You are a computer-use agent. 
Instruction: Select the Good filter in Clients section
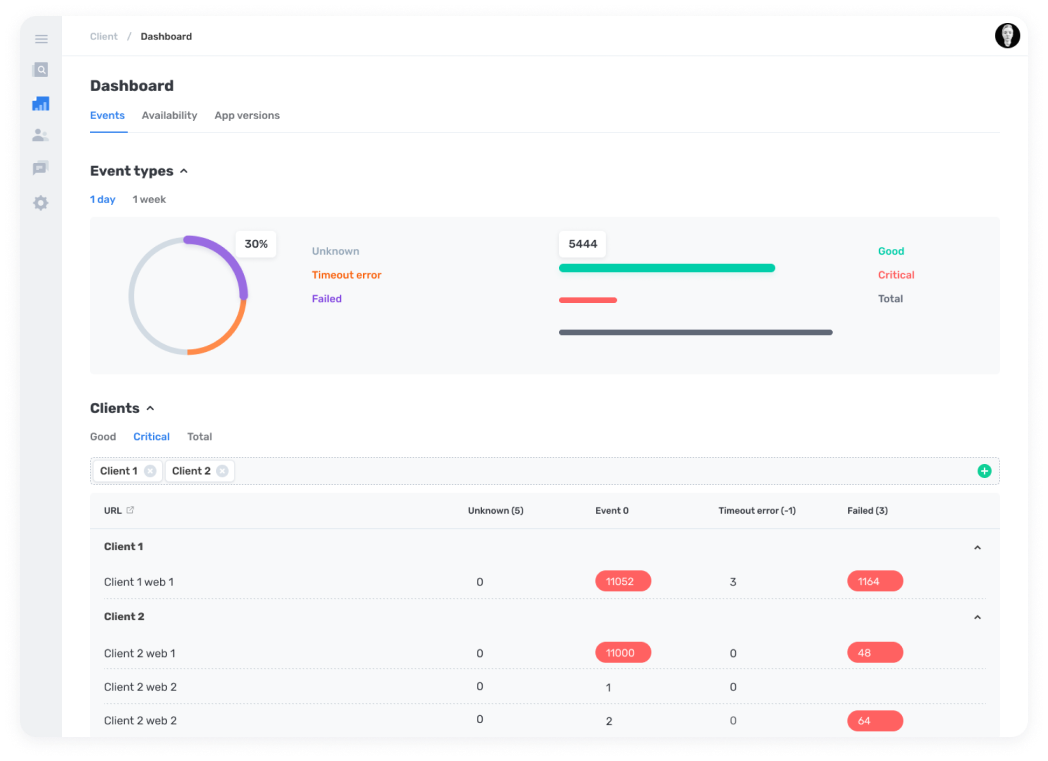coord(103,436)
